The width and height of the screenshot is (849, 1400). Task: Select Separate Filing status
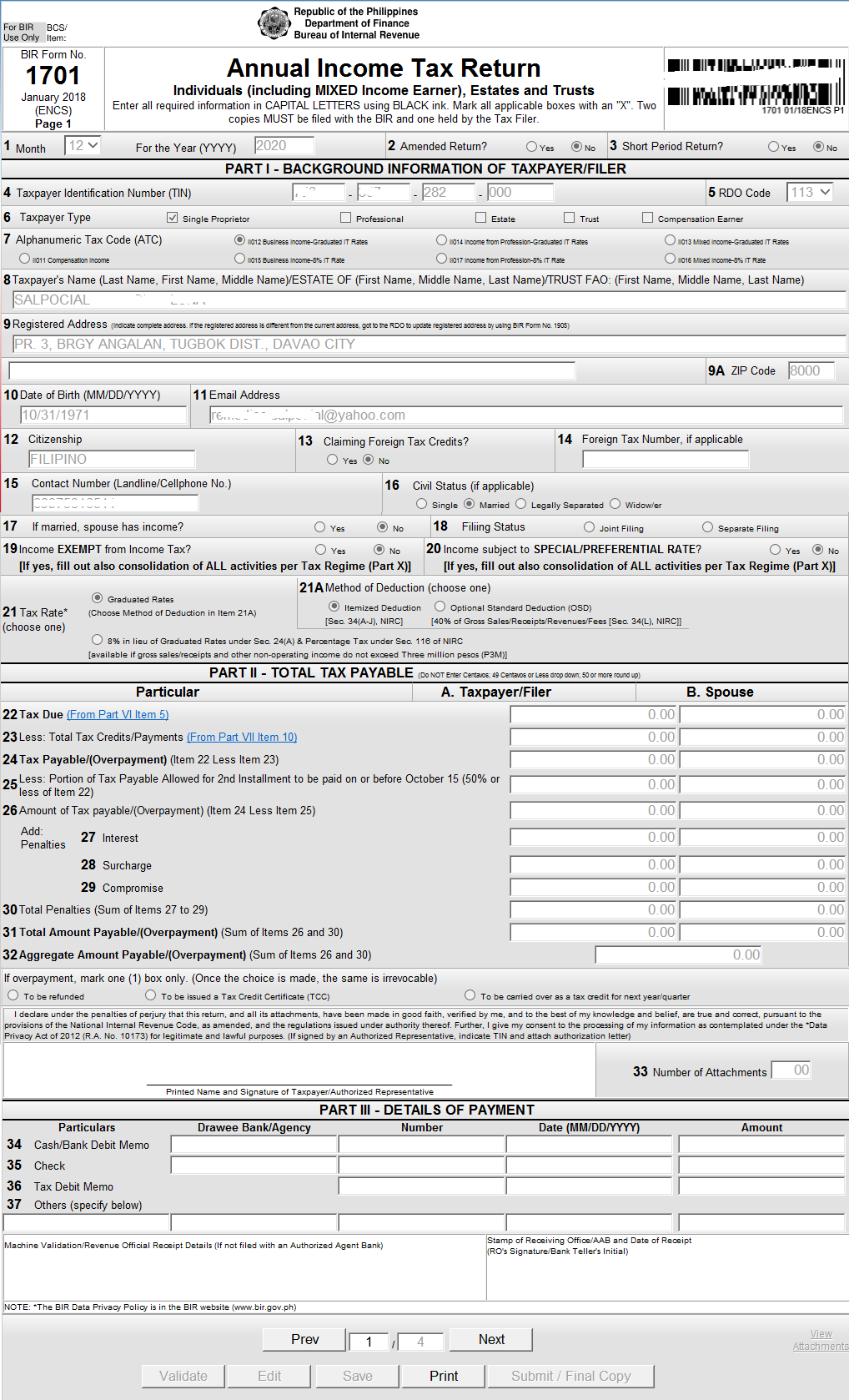[707, 527]
